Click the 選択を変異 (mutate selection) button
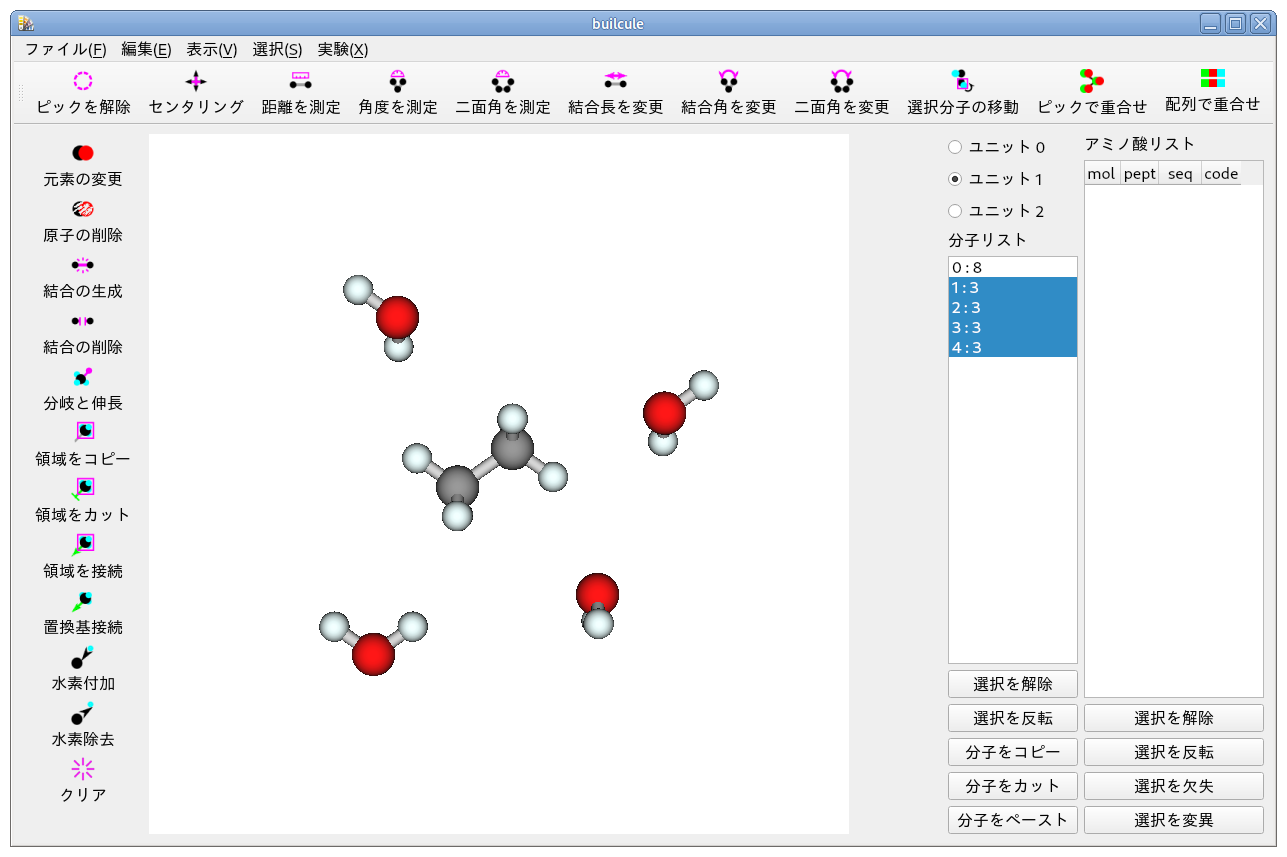Viewport: 1287px width, 857px height. coord(1172,819)
